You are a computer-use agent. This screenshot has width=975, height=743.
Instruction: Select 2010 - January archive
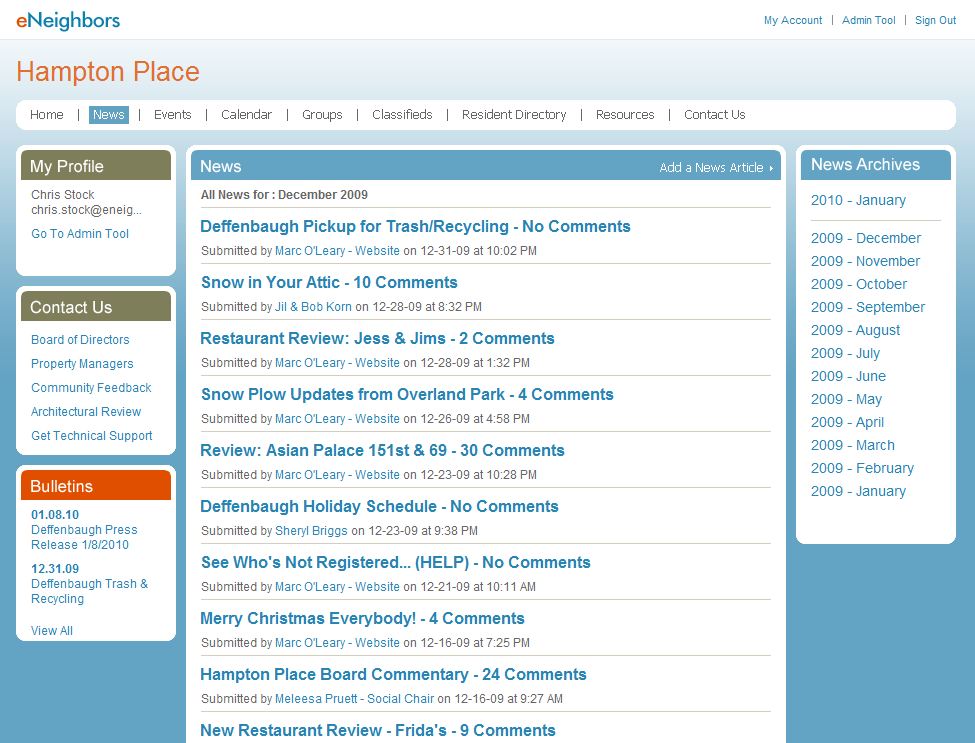[x=858, y=200]
